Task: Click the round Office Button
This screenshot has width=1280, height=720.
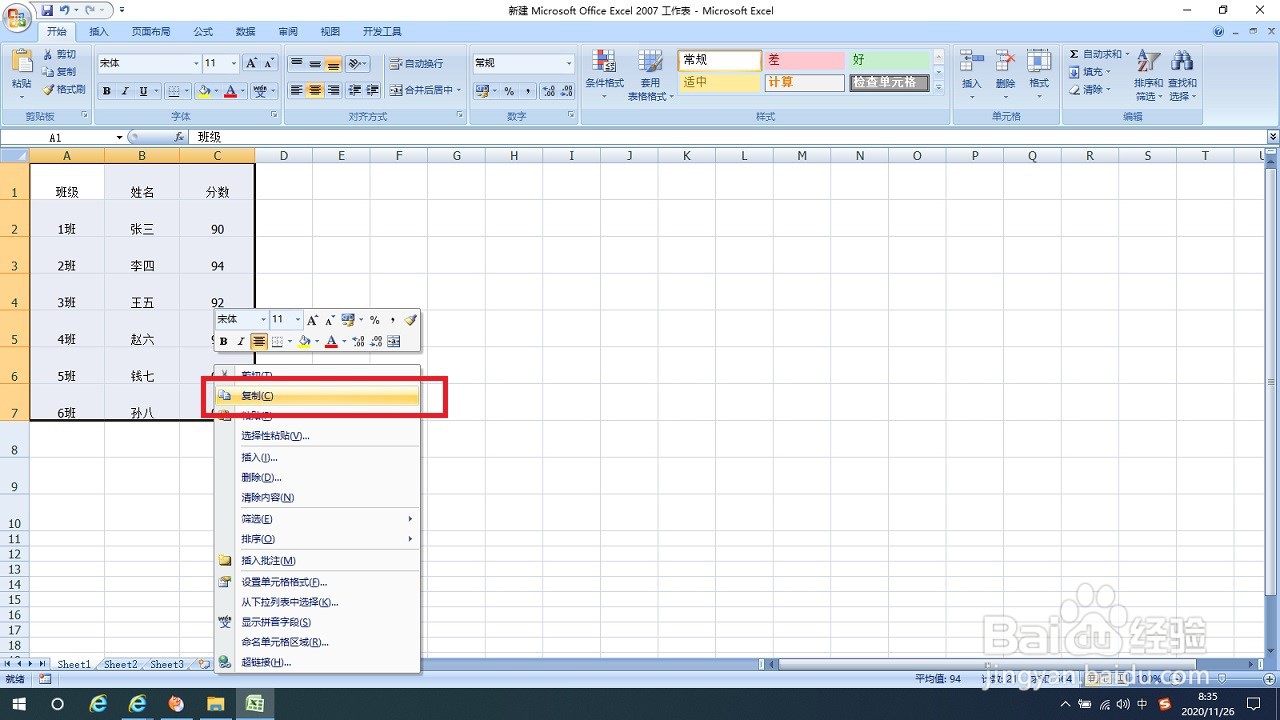Action: 18,16
